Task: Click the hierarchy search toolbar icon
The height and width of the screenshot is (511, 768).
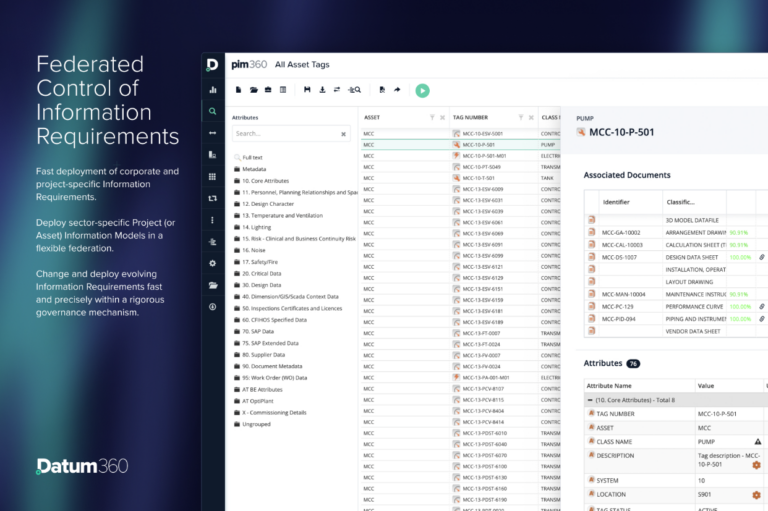Action: pos(354,90)
